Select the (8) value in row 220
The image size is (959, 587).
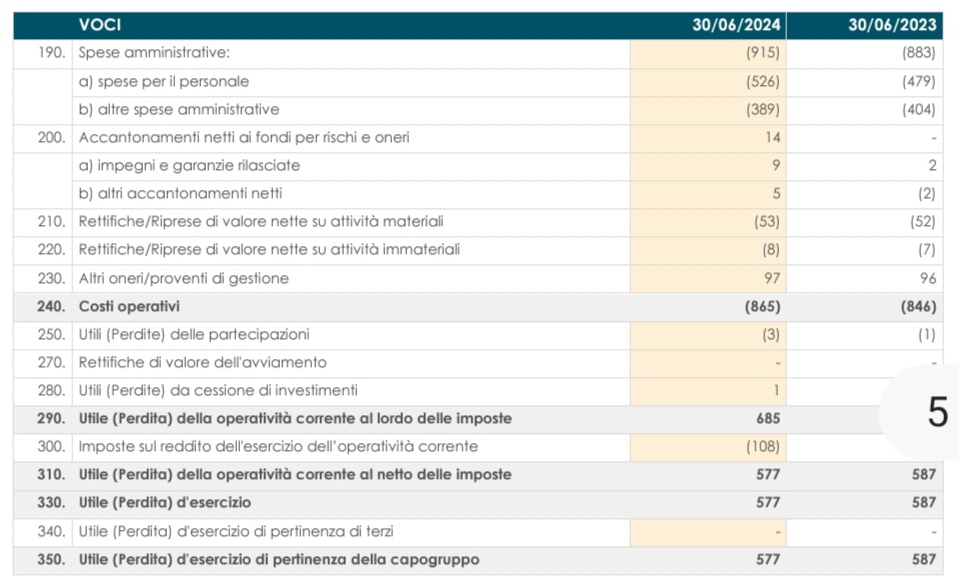[x=771, y=249]
